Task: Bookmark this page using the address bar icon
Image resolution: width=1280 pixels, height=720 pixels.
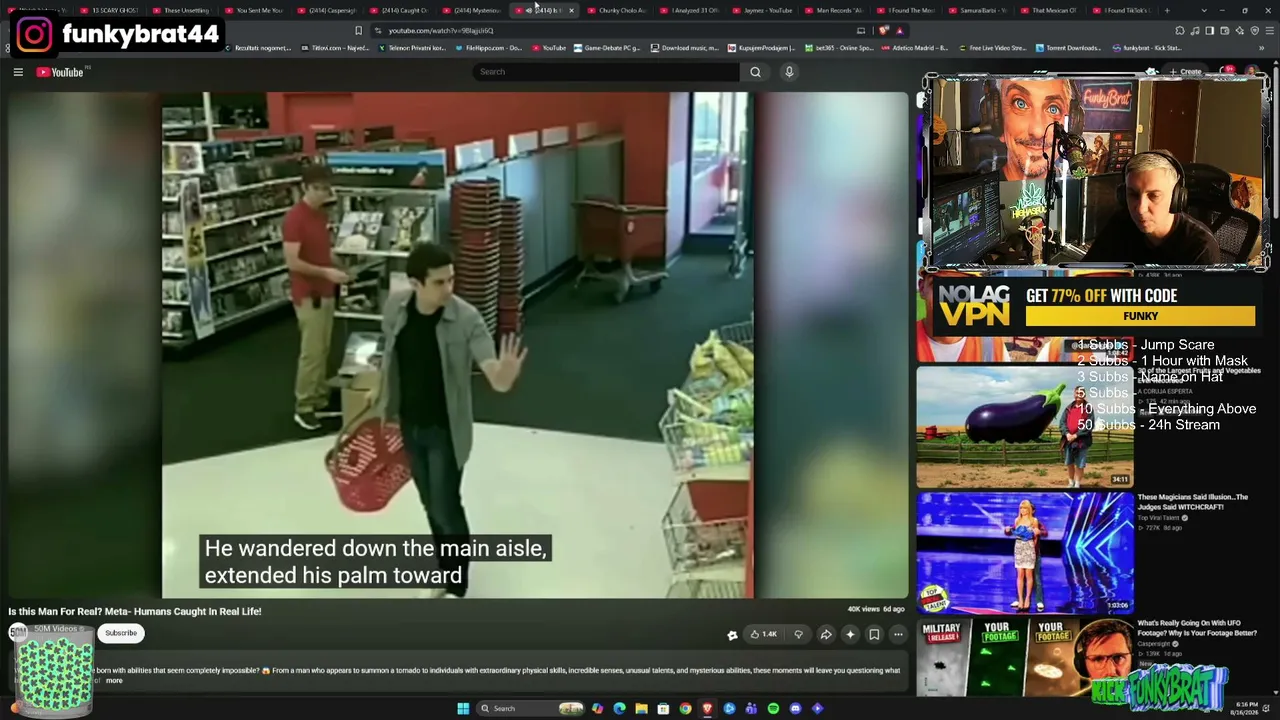Action: pos(358,31)
